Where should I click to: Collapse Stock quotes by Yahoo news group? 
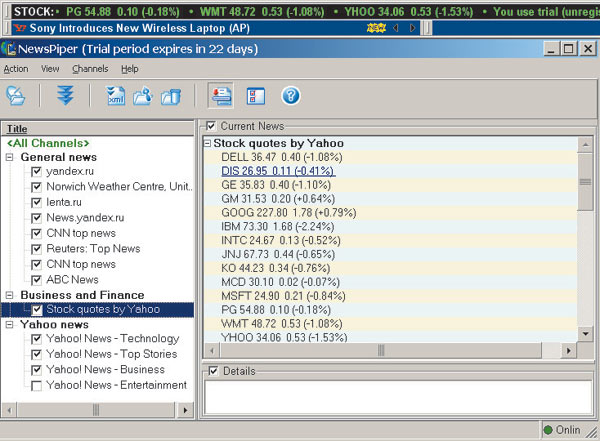point(207,143)
